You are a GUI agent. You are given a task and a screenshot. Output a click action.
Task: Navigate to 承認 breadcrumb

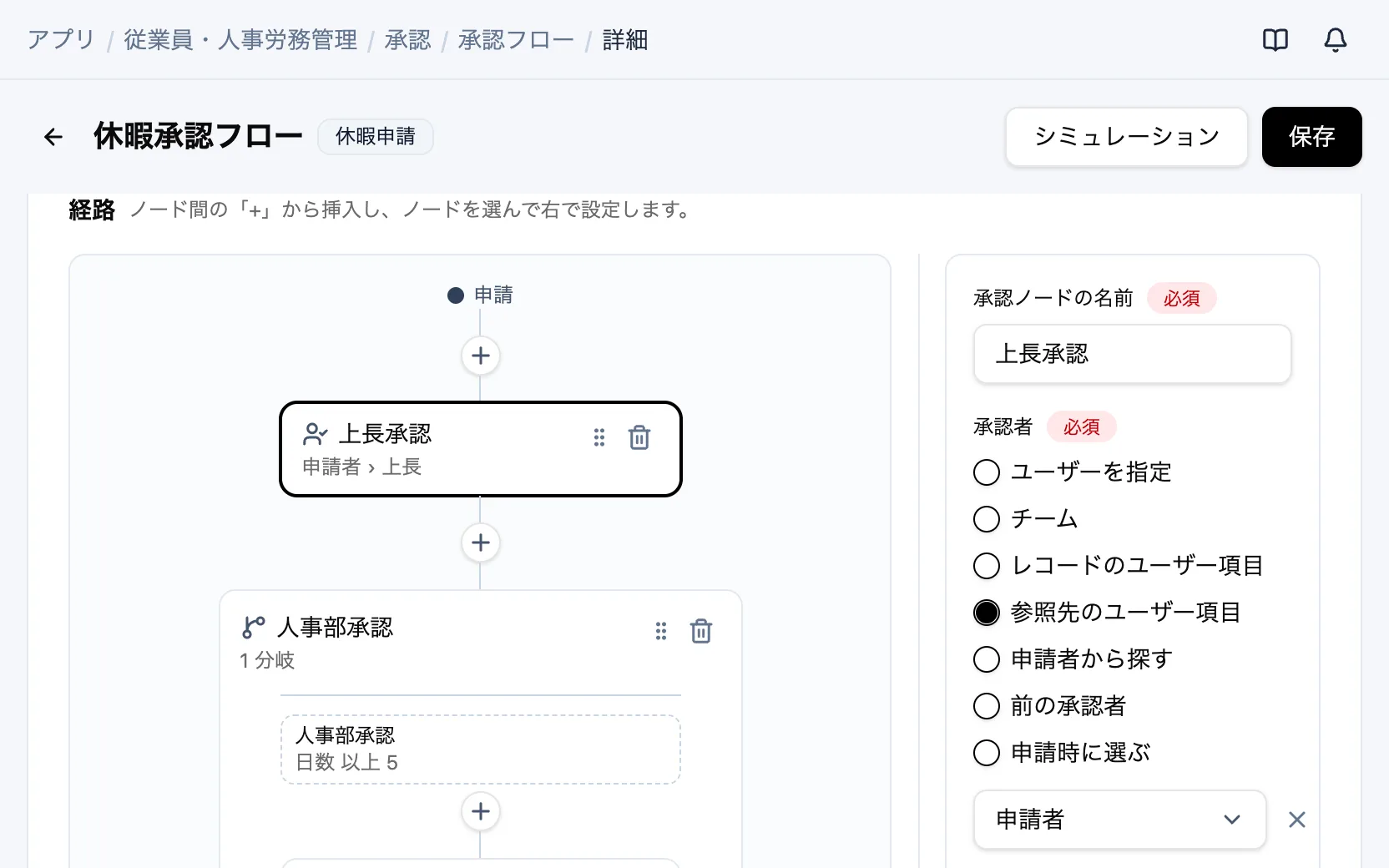click(x=407, y=39)
